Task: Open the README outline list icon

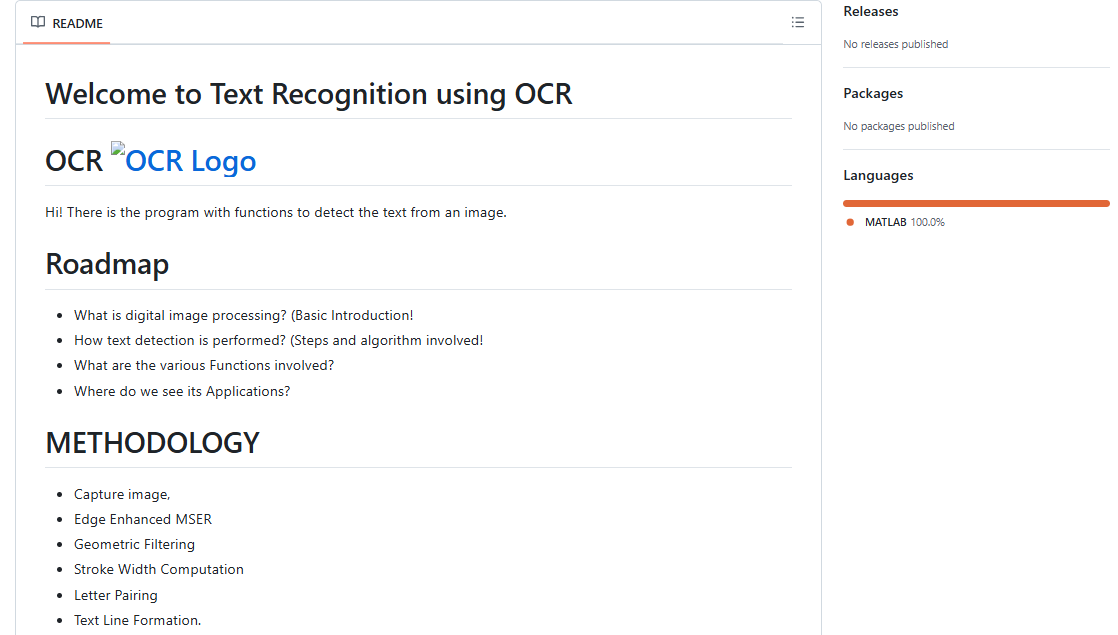Action: tap(797, 23)
